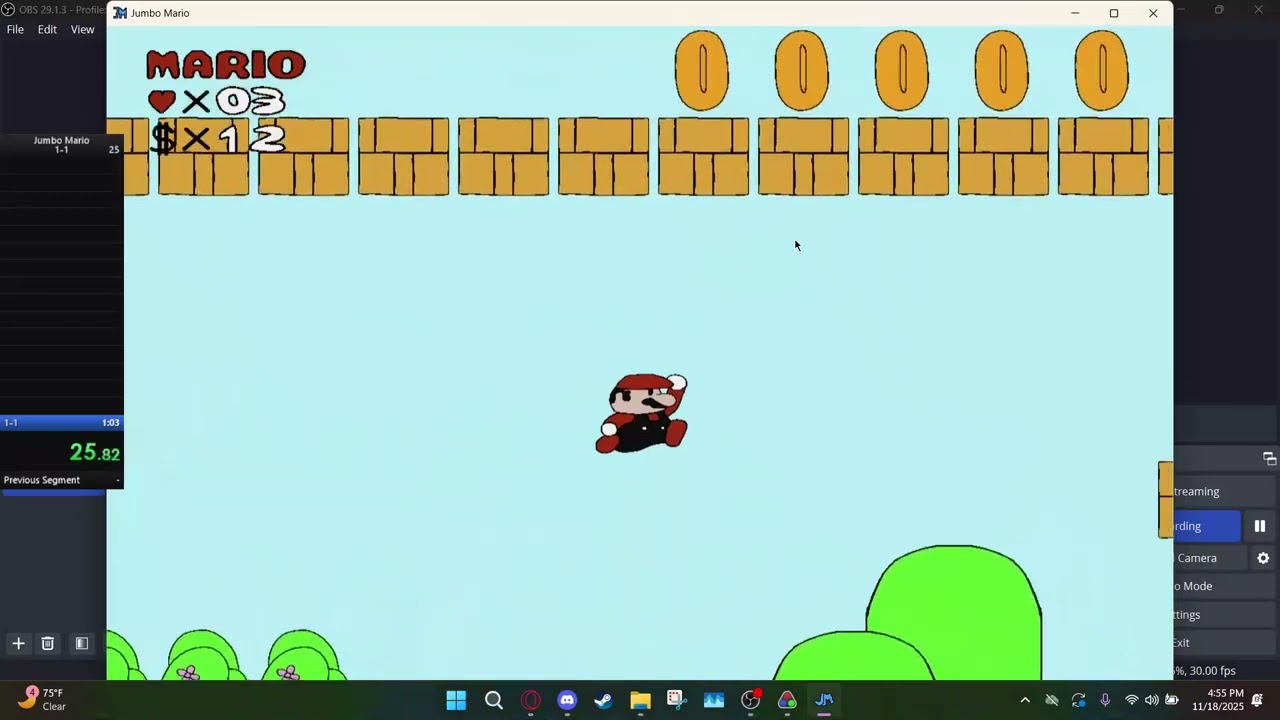
Task: Open the OBS View menu
Action: (x=82, y=29)
